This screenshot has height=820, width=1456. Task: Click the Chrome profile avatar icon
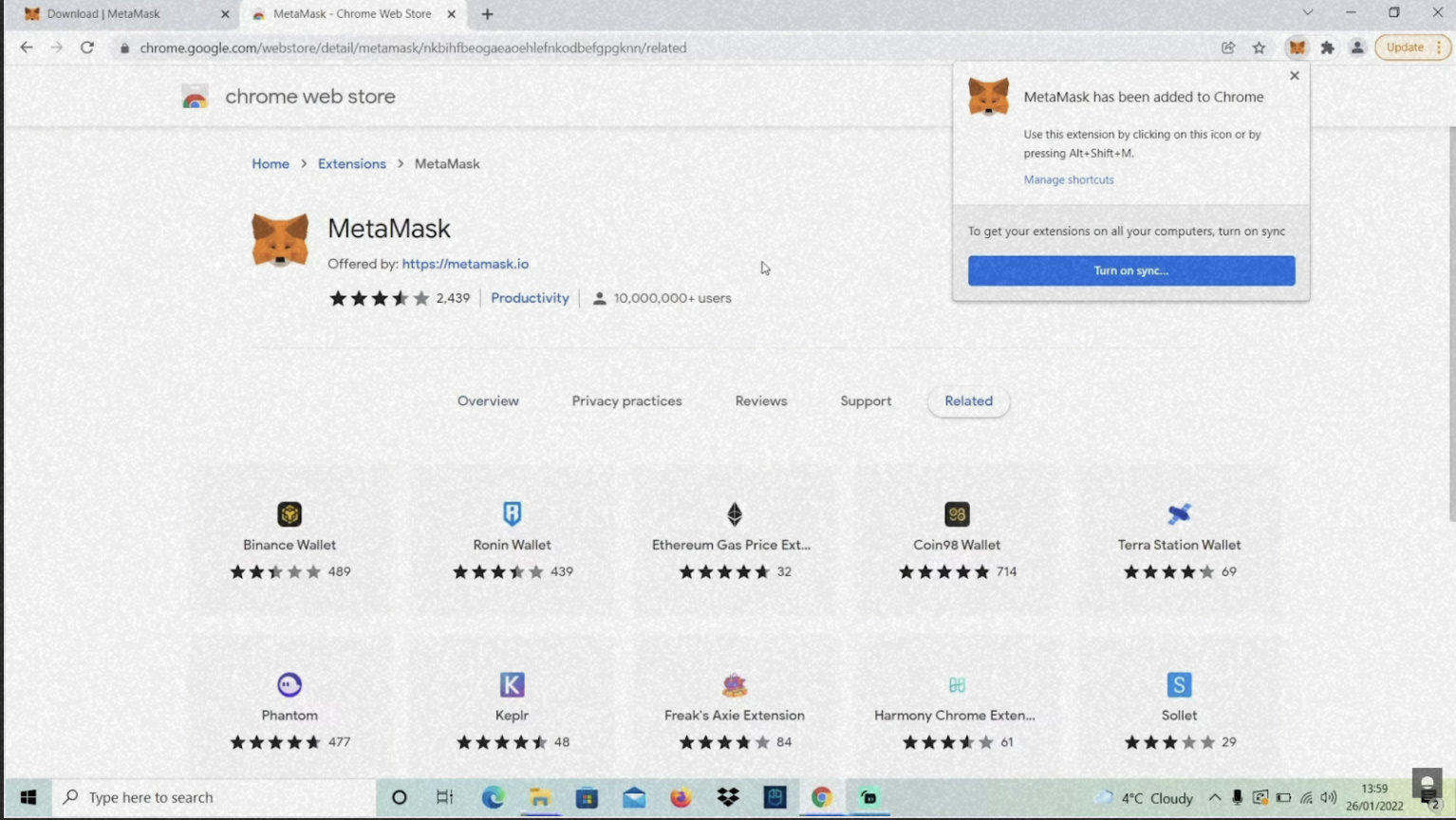(1357, 47)
